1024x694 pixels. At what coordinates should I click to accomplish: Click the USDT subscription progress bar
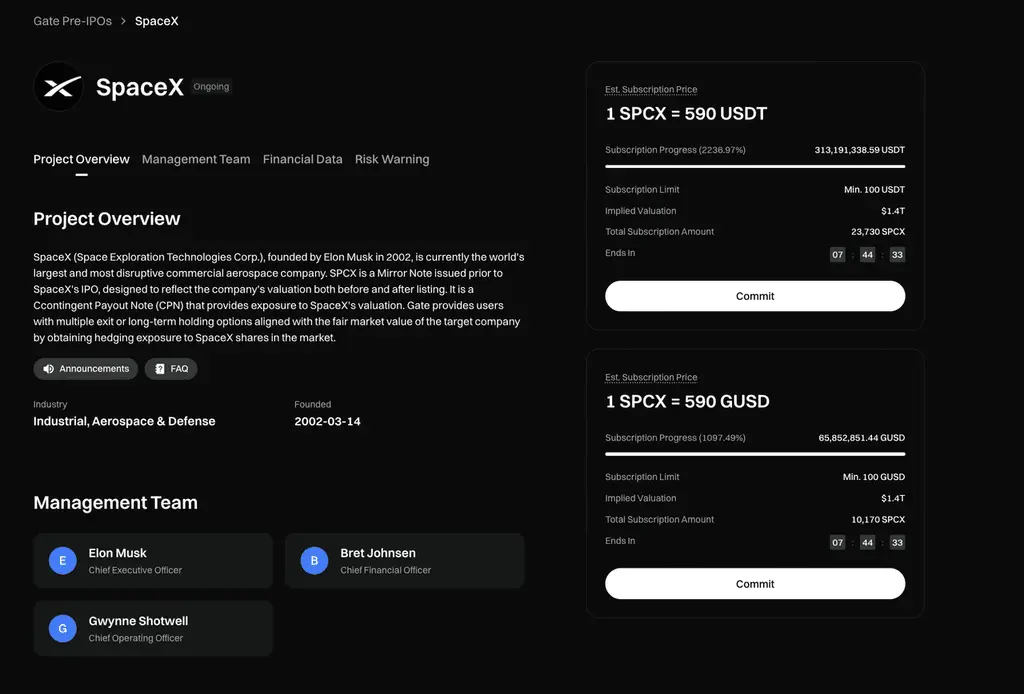coord(755,166)
